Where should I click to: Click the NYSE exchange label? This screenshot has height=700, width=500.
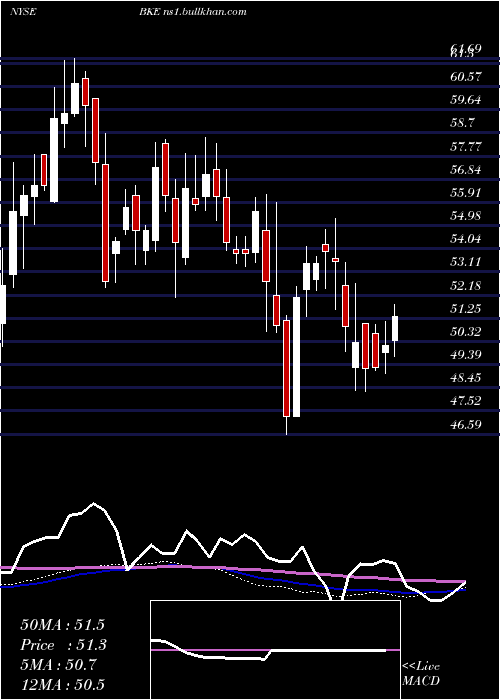tap(23, 12)
